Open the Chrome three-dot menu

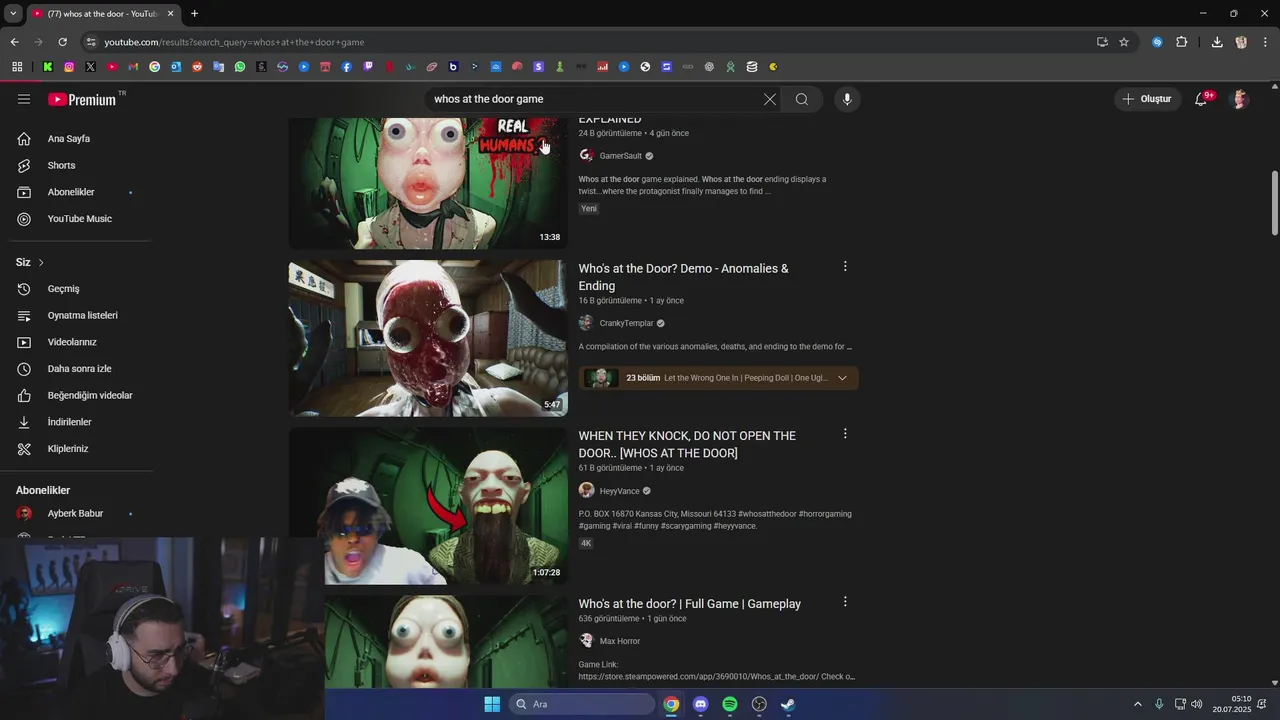[x=1266, y=42]
